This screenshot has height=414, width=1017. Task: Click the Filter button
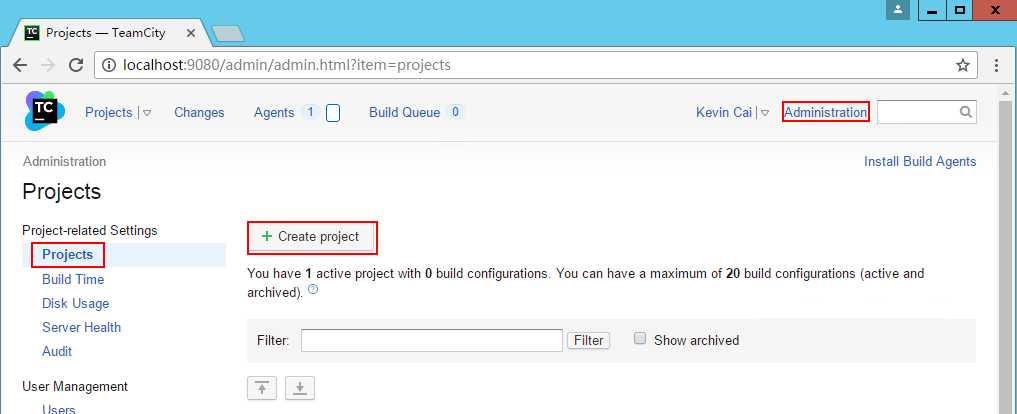point(588,340)
